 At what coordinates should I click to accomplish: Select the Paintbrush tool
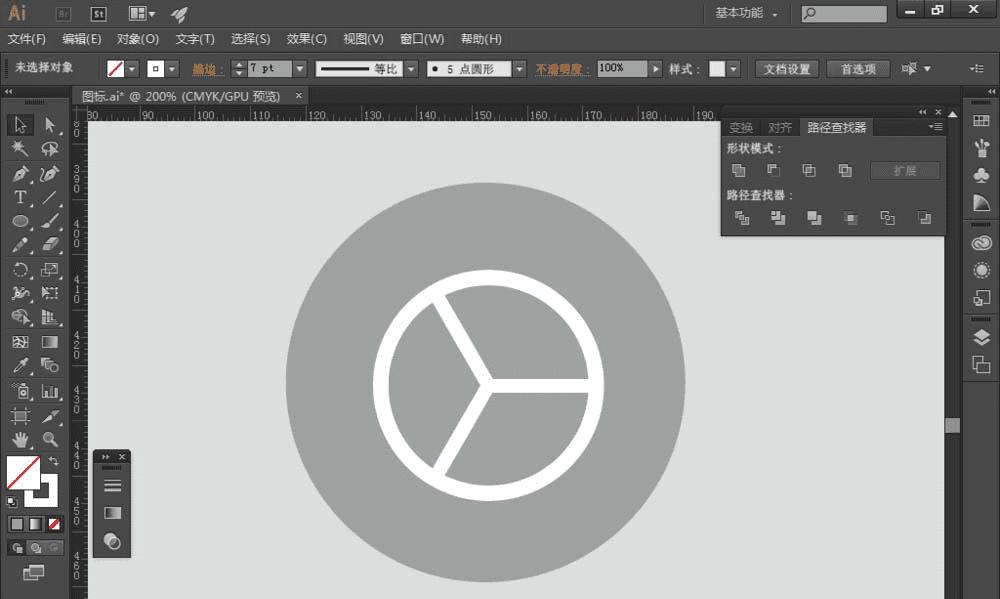click(50, 221)
